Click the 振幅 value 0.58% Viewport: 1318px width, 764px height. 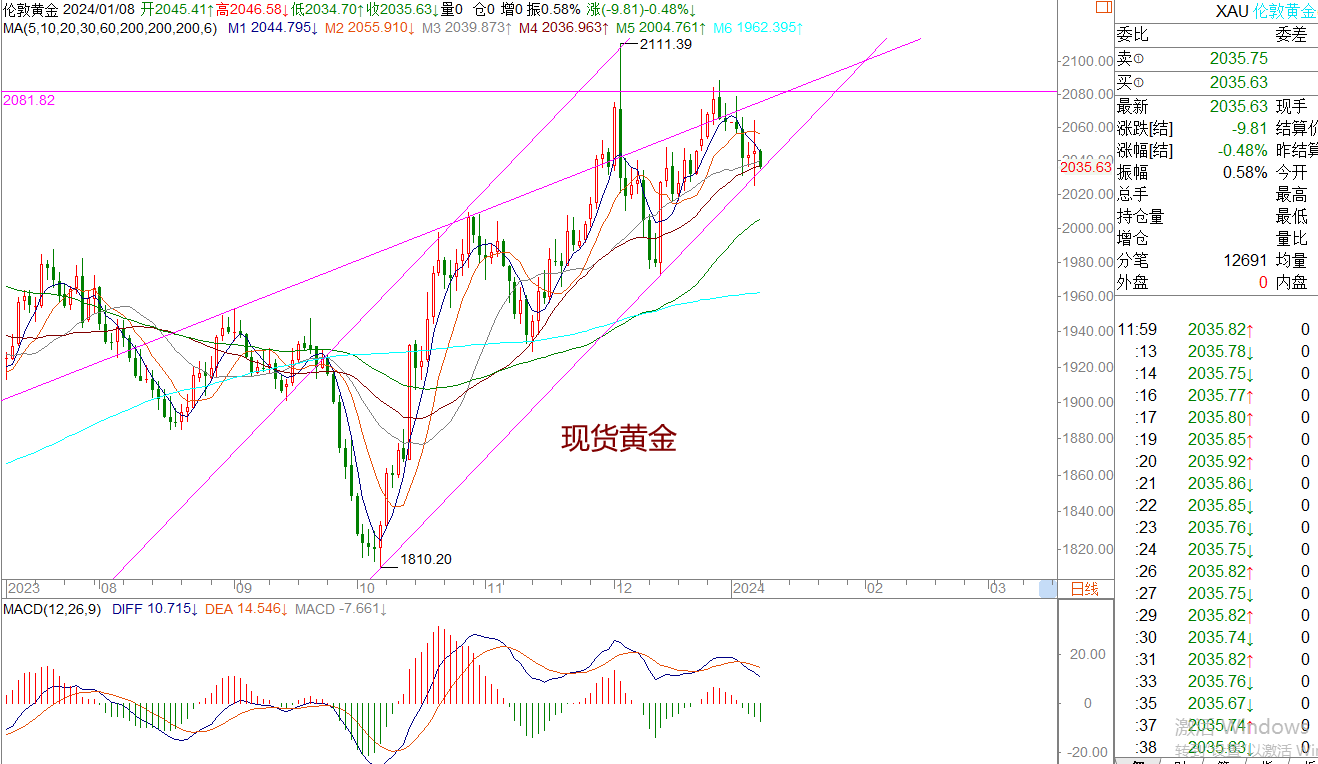(1245, 172)
